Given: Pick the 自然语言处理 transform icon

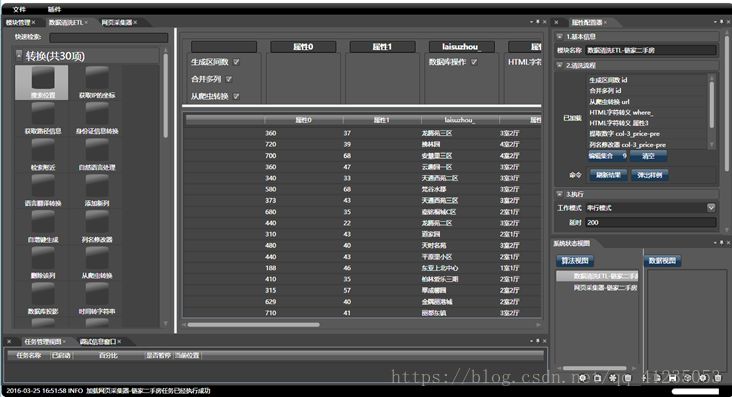Looking at the screenshot, I should point(97,155).
